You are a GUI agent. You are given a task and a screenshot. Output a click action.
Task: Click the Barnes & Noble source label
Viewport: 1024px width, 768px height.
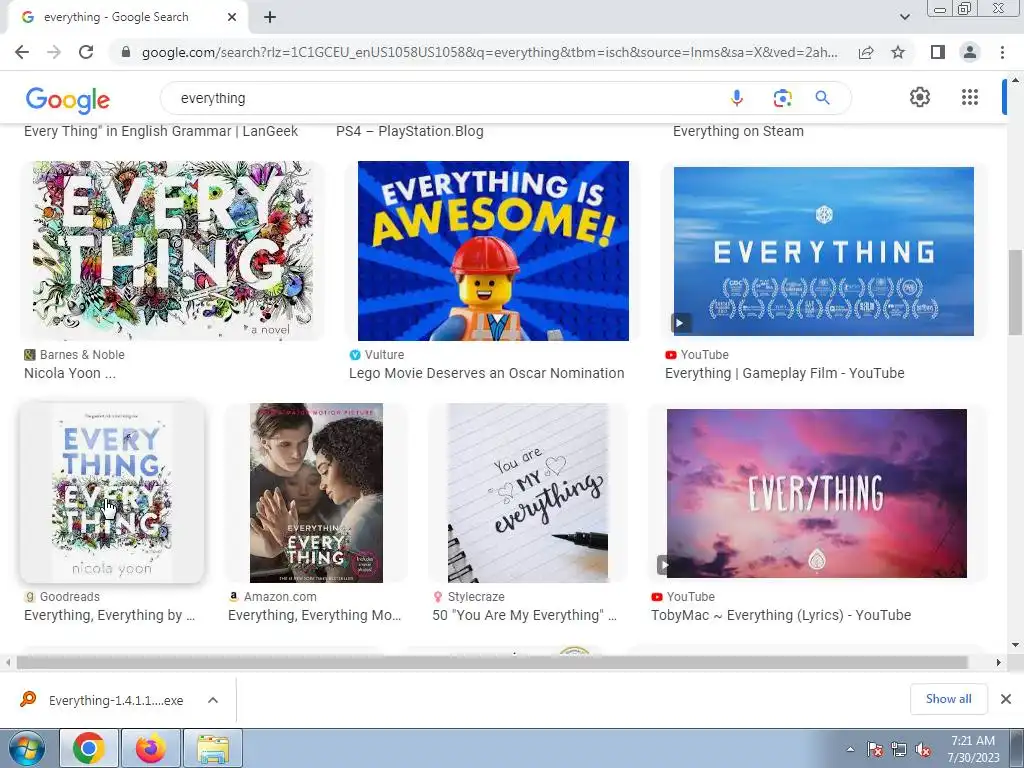click(82, 355)
